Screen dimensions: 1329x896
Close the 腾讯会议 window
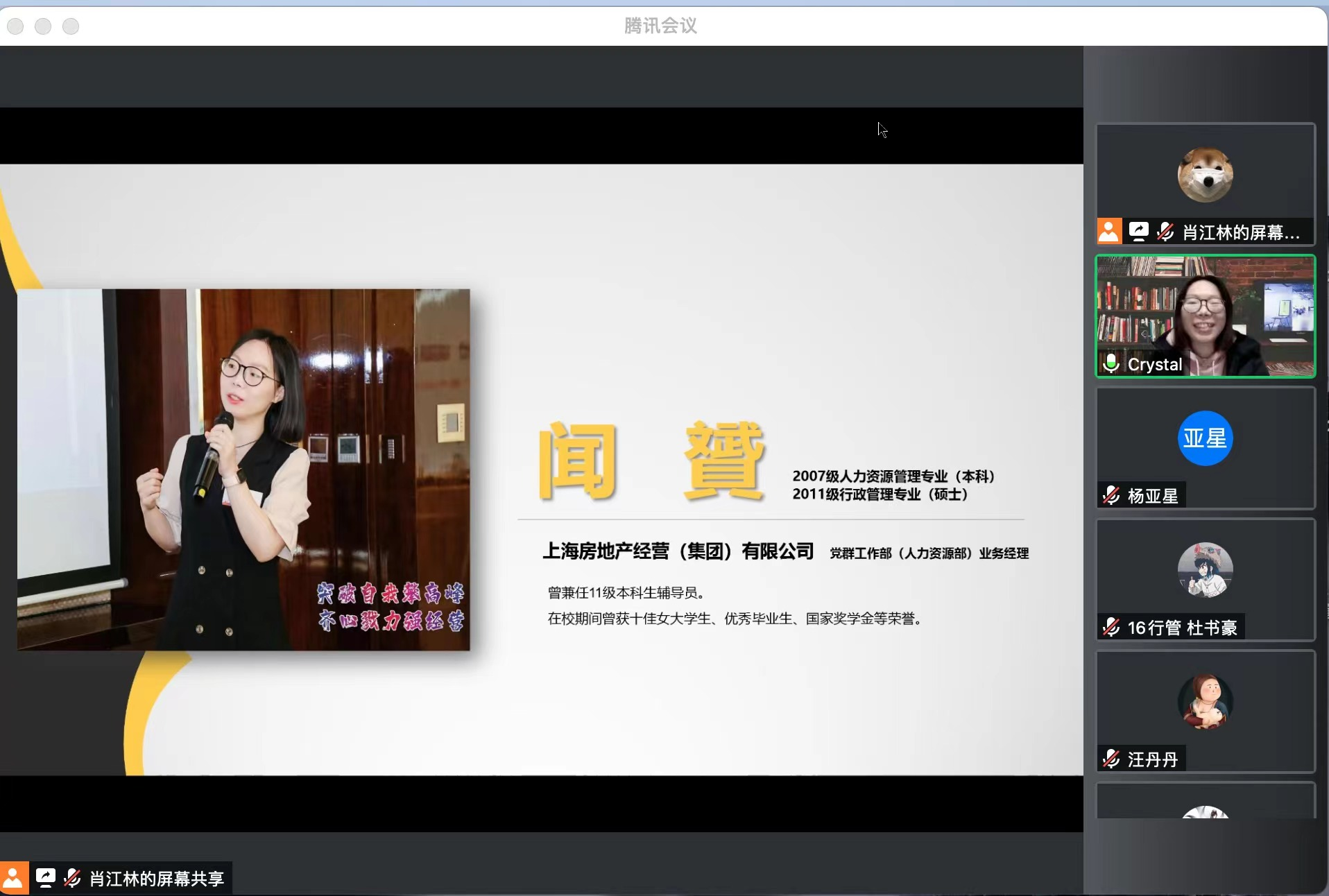tap(15, 26)
